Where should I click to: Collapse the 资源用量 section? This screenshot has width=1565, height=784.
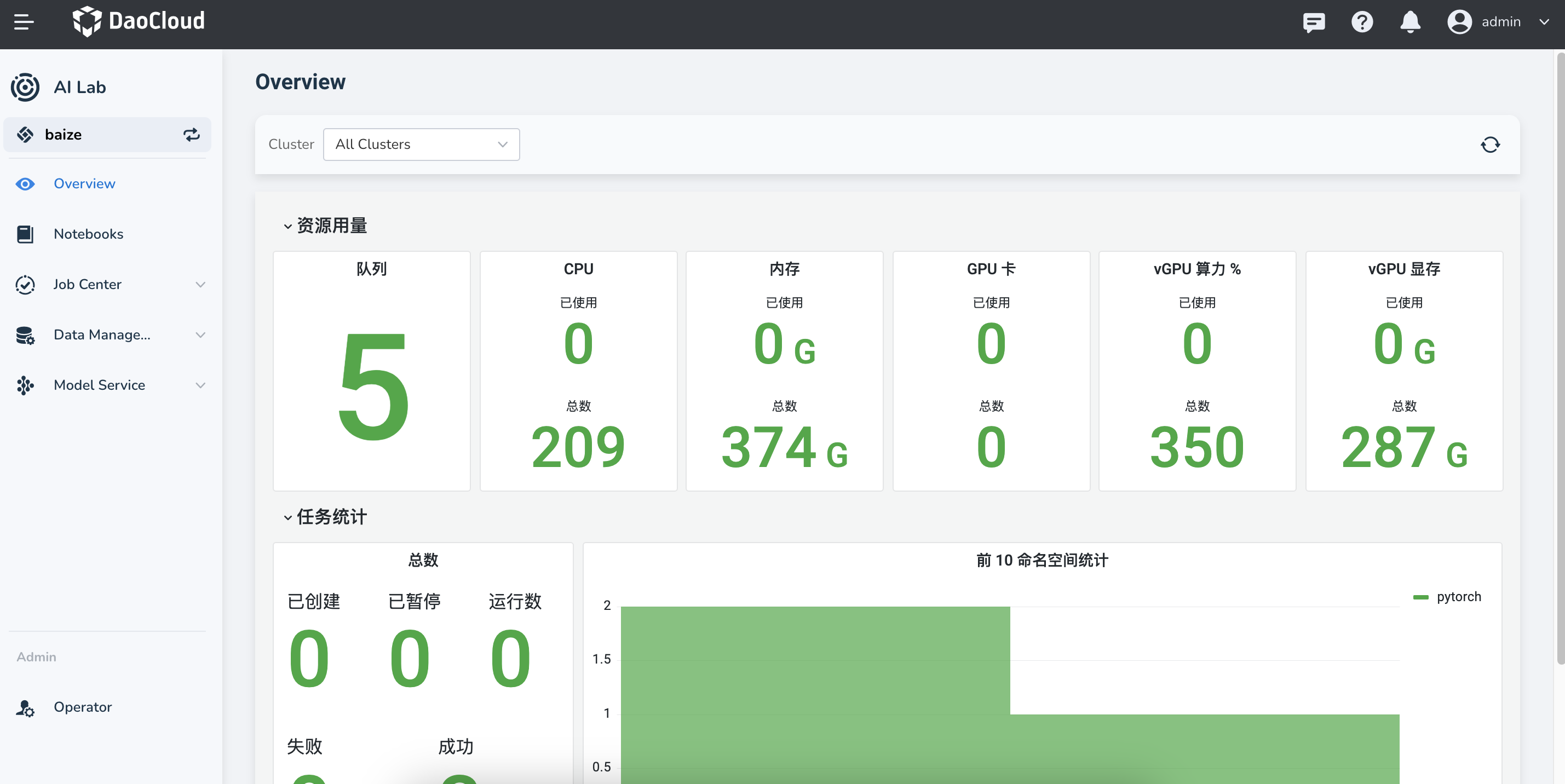point(288,226)
